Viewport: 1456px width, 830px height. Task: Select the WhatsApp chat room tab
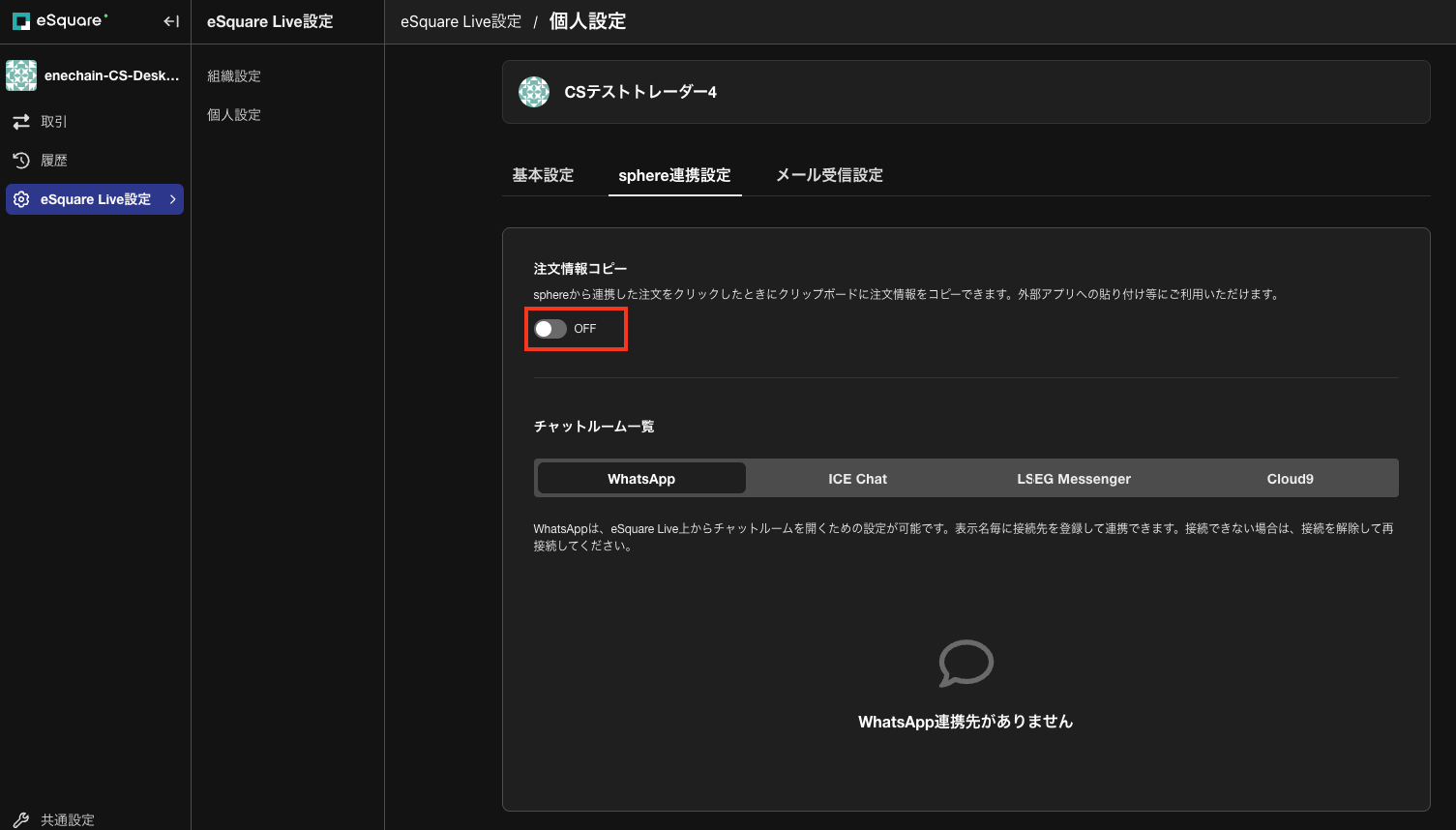(641, 479)
